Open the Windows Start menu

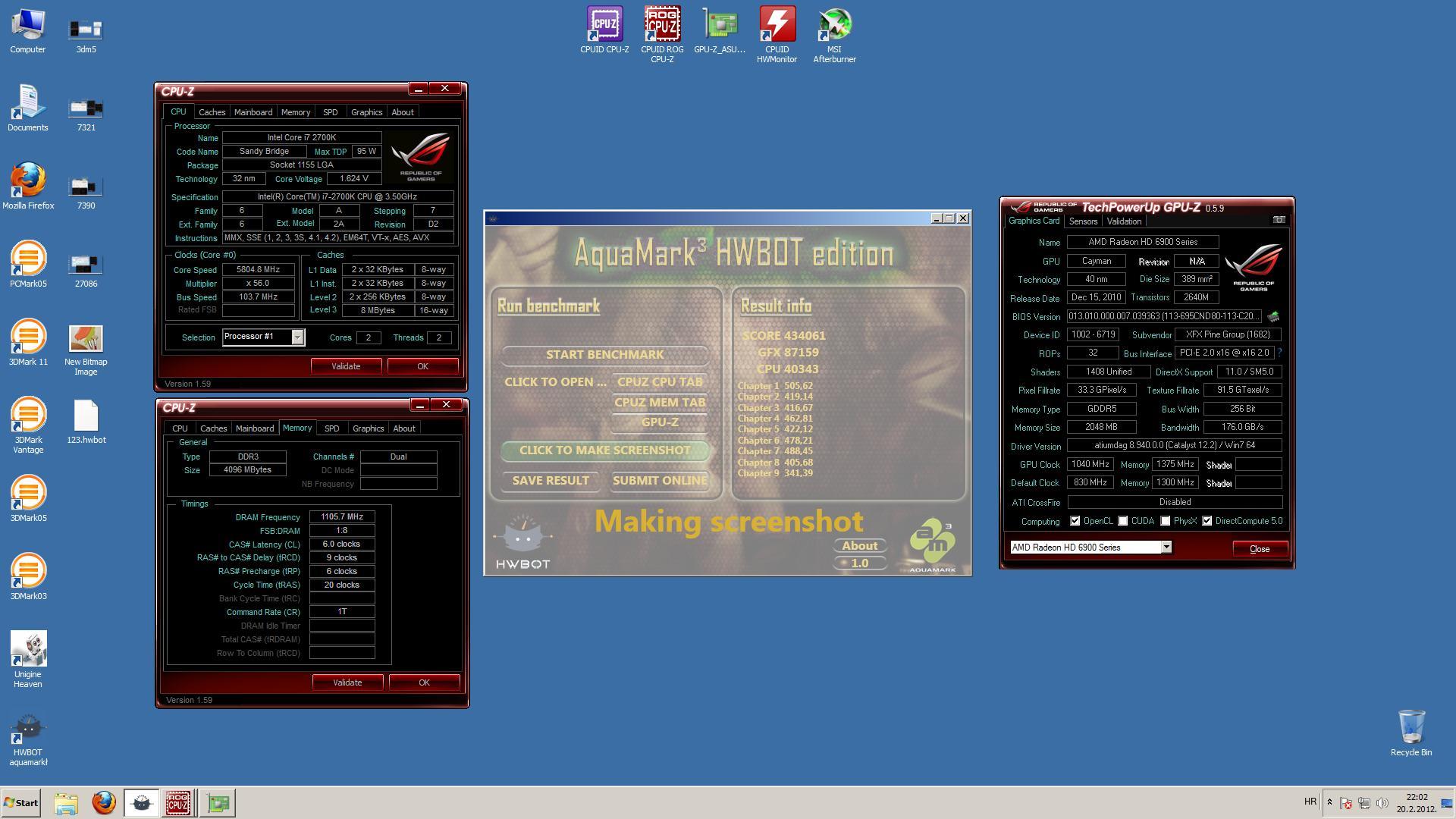[20, 803]
